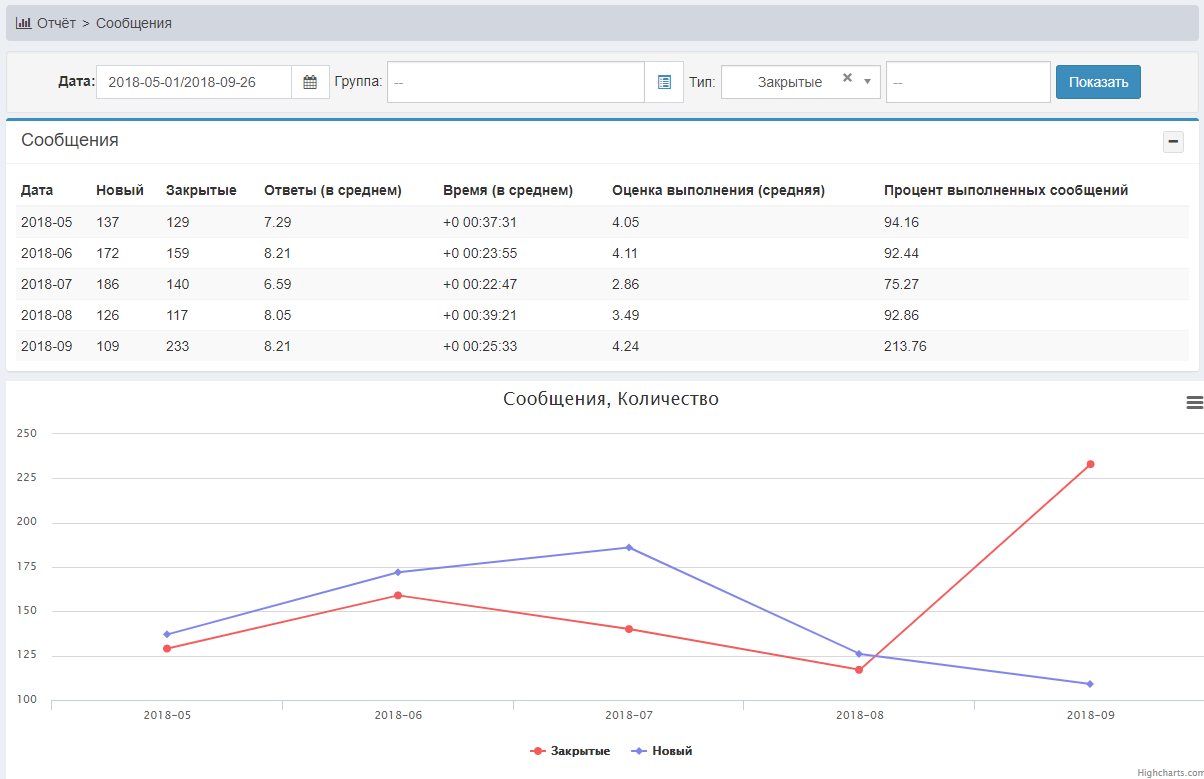Open the group list selector icon
1204x779 pixels.
coord(664,82)
